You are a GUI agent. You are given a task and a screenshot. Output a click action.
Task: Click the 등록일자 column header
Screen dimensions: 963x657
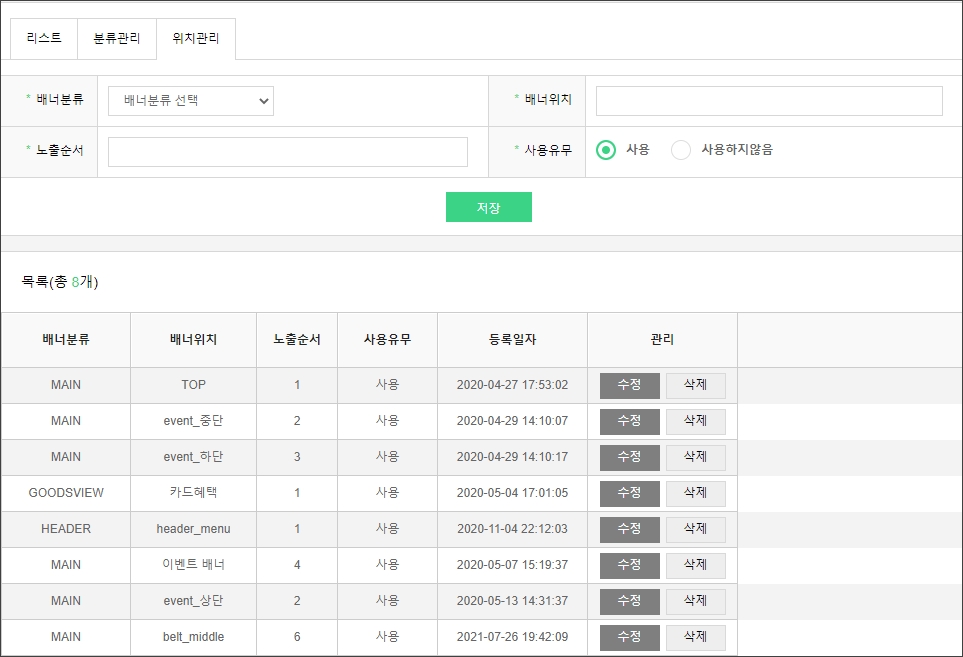(512, 340)
